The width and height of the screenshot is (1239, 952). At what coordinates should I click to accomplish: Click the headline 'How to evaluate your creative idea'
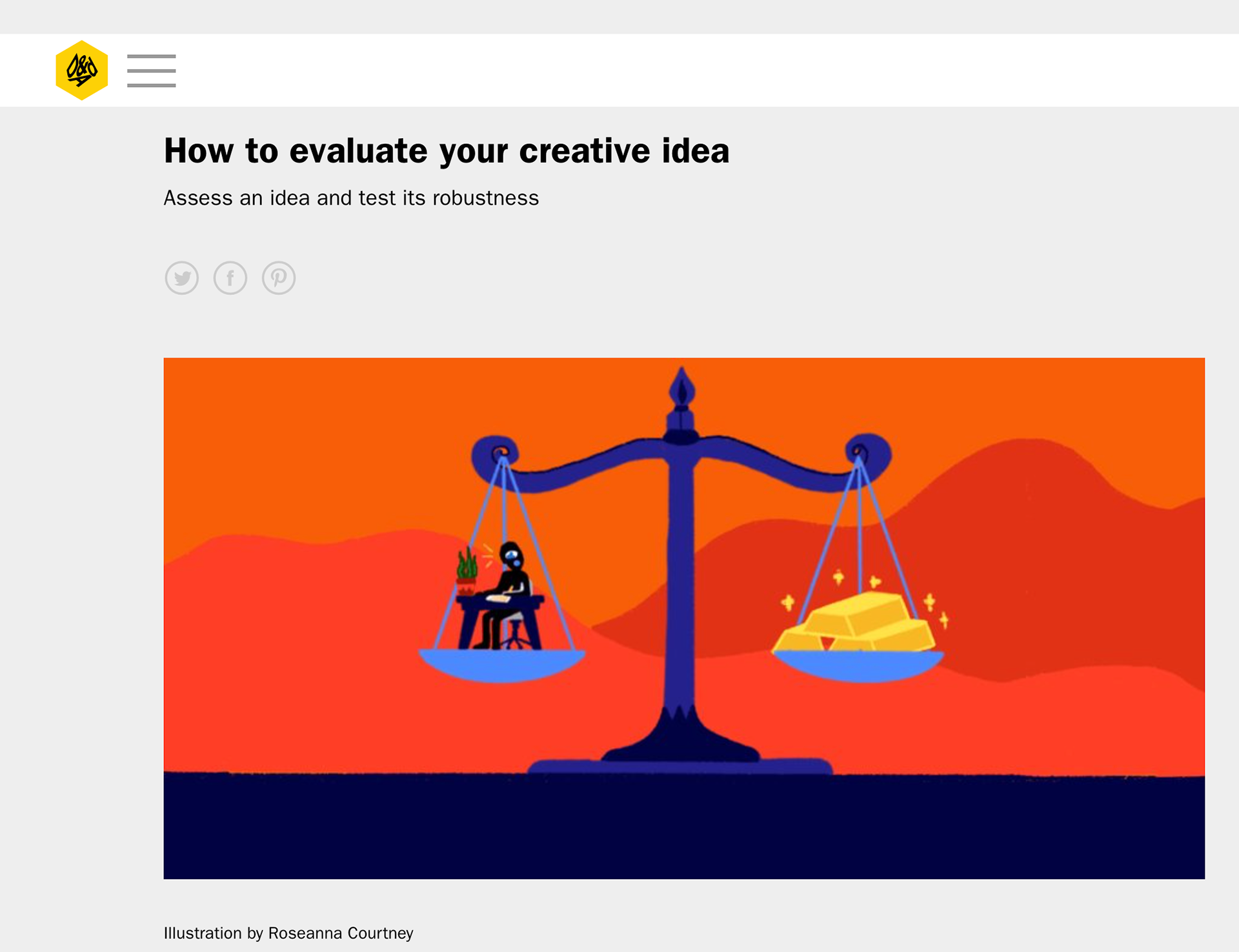coord(447,151)
